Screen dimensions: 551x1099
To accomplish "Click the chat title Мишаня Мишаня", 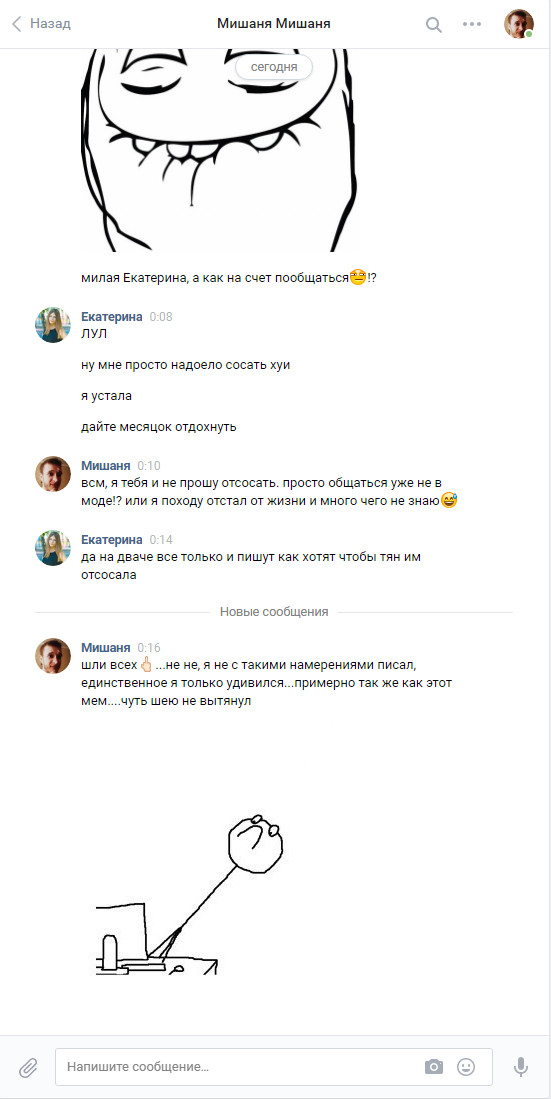I will (274, 24).
